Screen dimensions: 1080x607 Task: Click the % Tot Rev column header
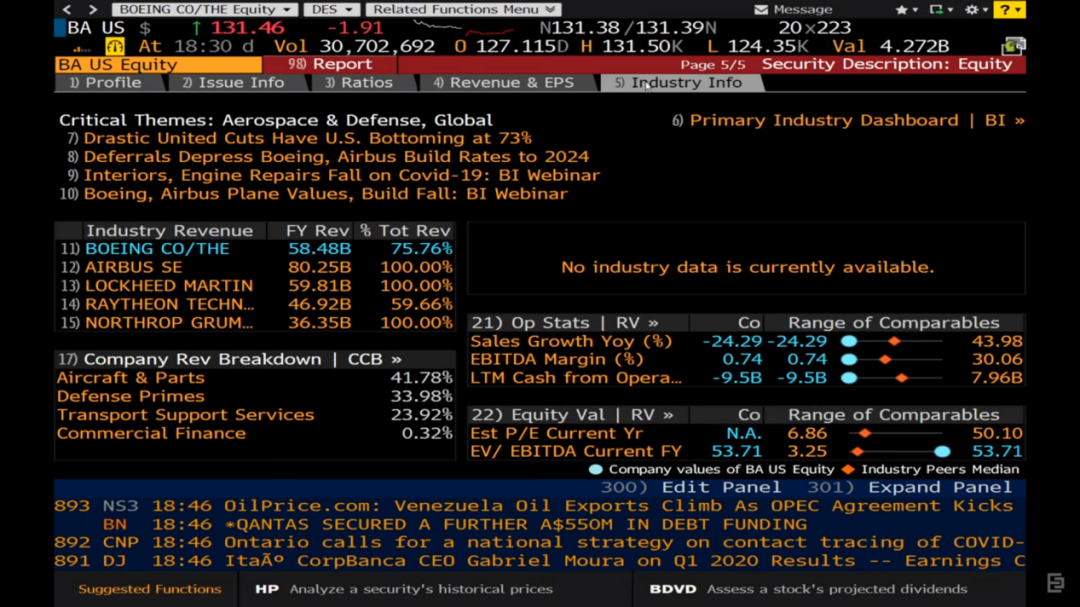click(406, 231)
